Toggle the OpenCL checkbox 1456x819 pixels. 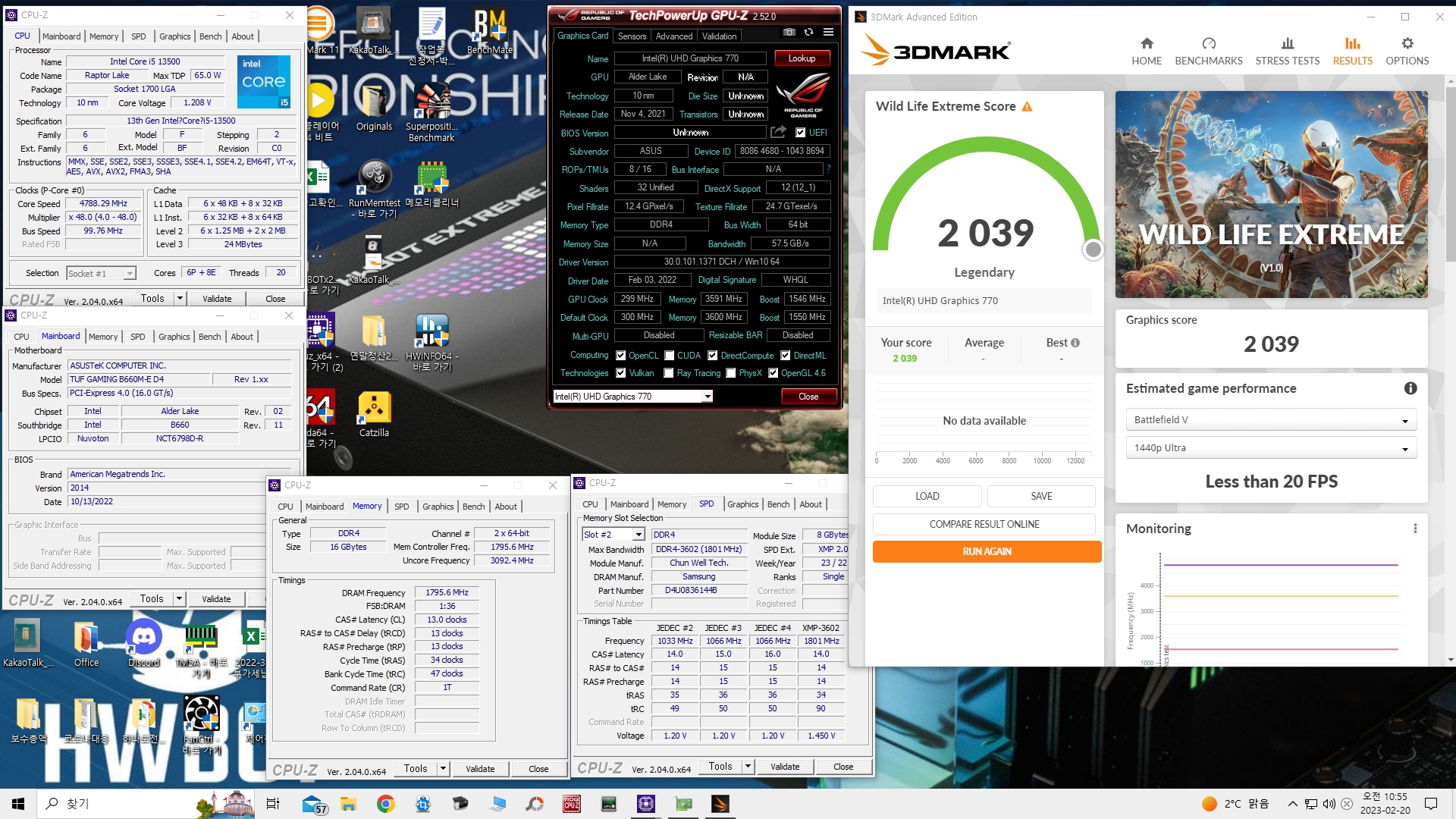pyautogui.click(x=621, y=356)
